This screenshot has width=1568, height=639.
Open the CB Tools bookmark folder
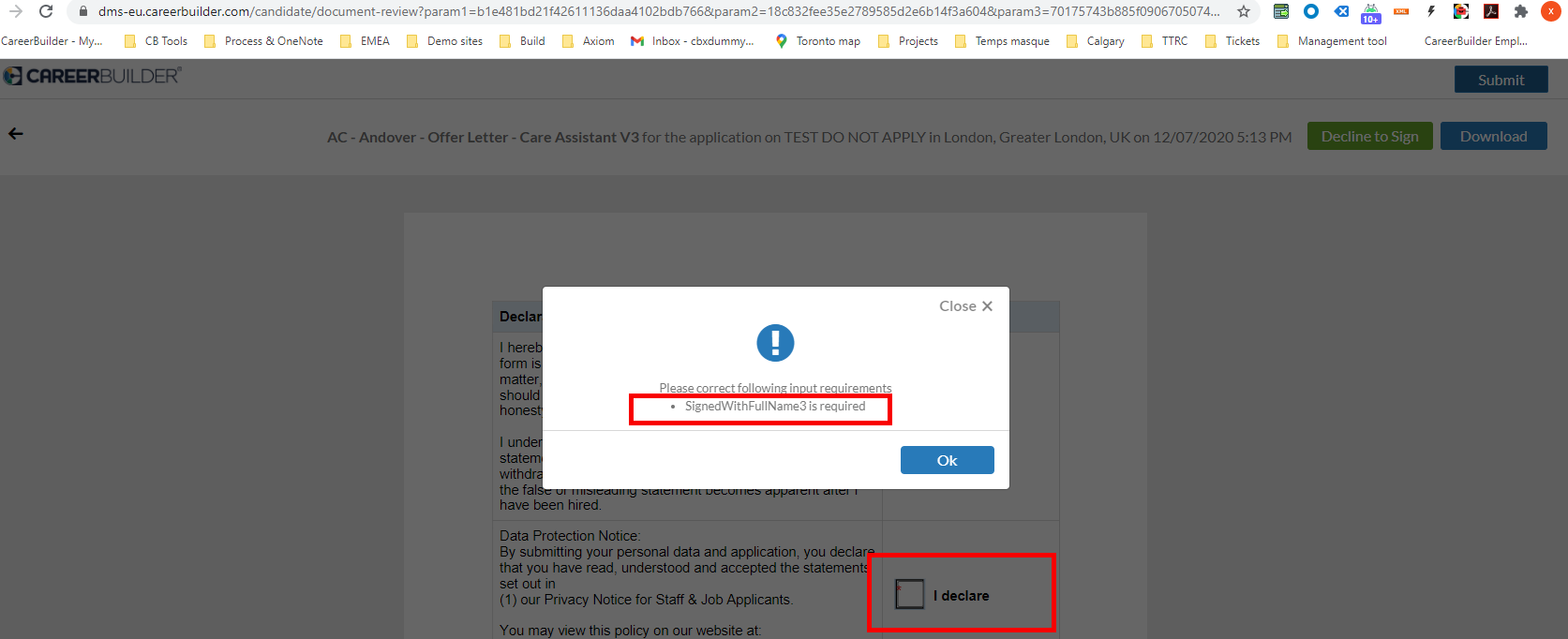pos(156,41)
